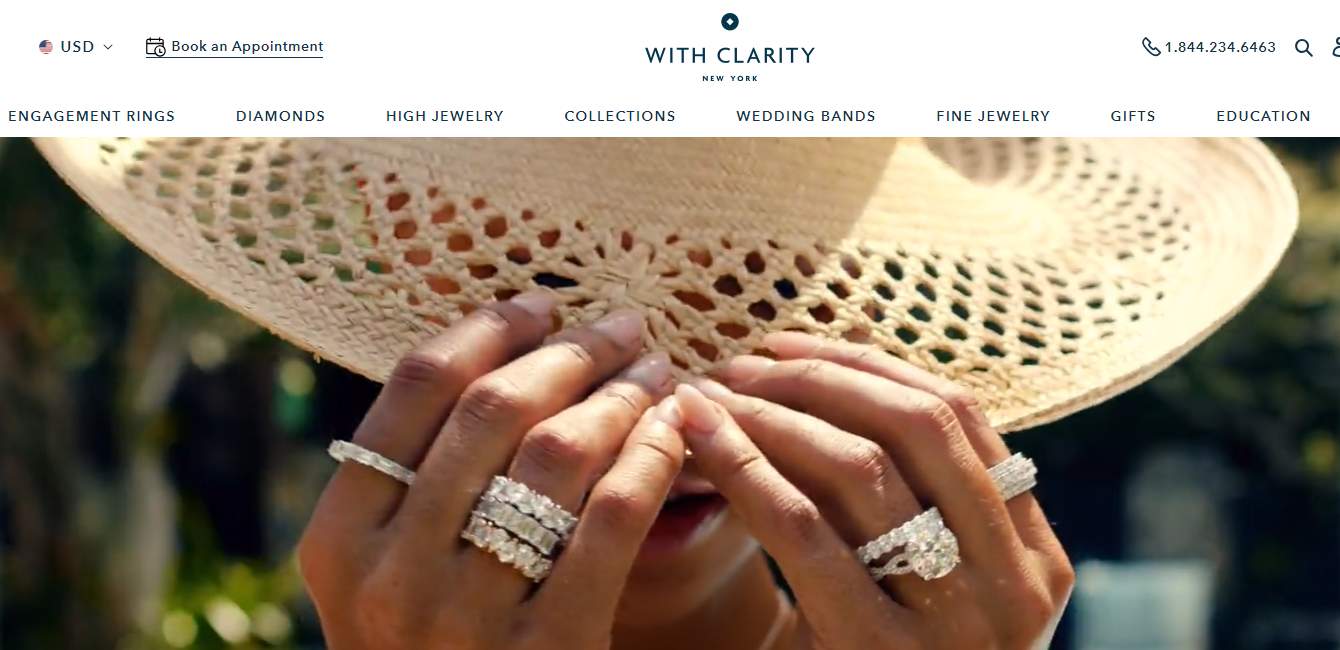
Task: Open the Fine Jewelry menu
Action: pos(993,116)
